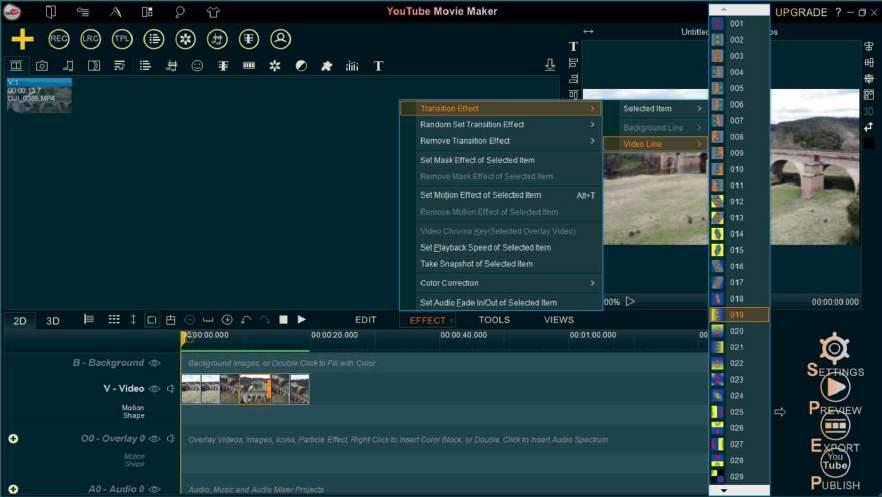Open the EDIT menu
The image size is (882, 497).
click(366, 320)
